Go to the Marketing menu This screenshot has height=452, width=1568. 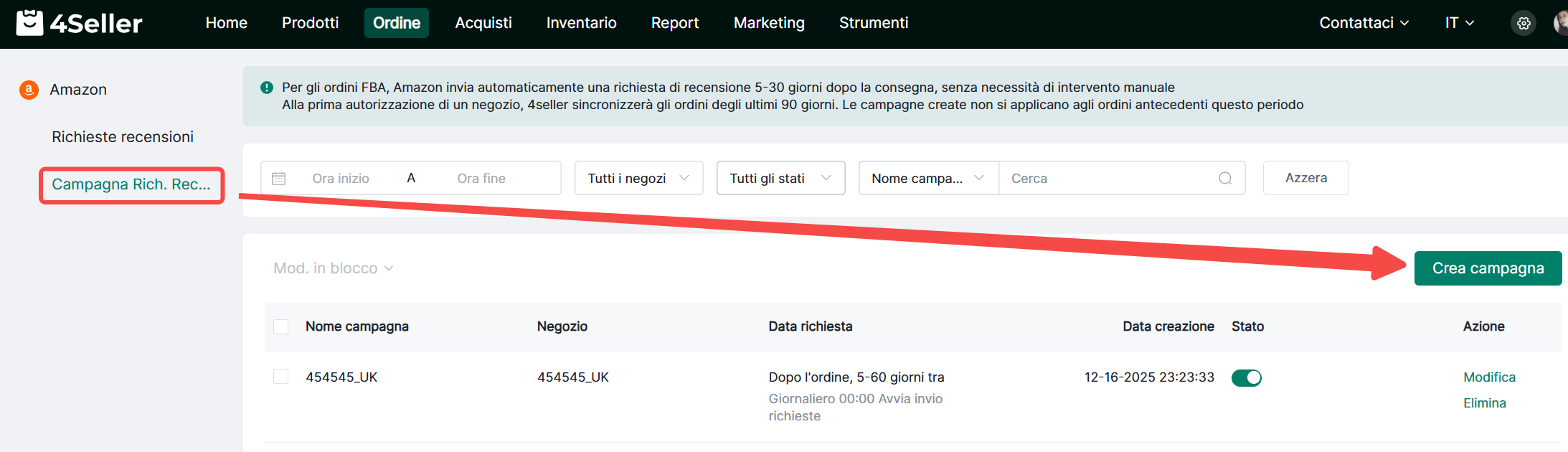point(769,23)
